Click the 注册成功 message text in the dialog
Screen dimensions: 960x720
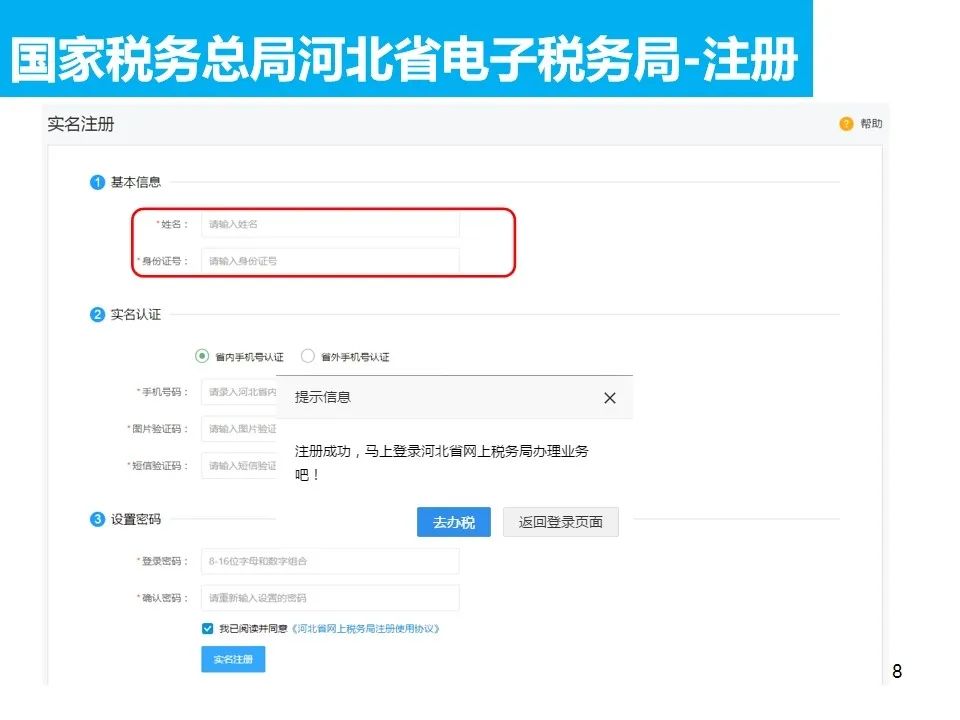(441, 463)
